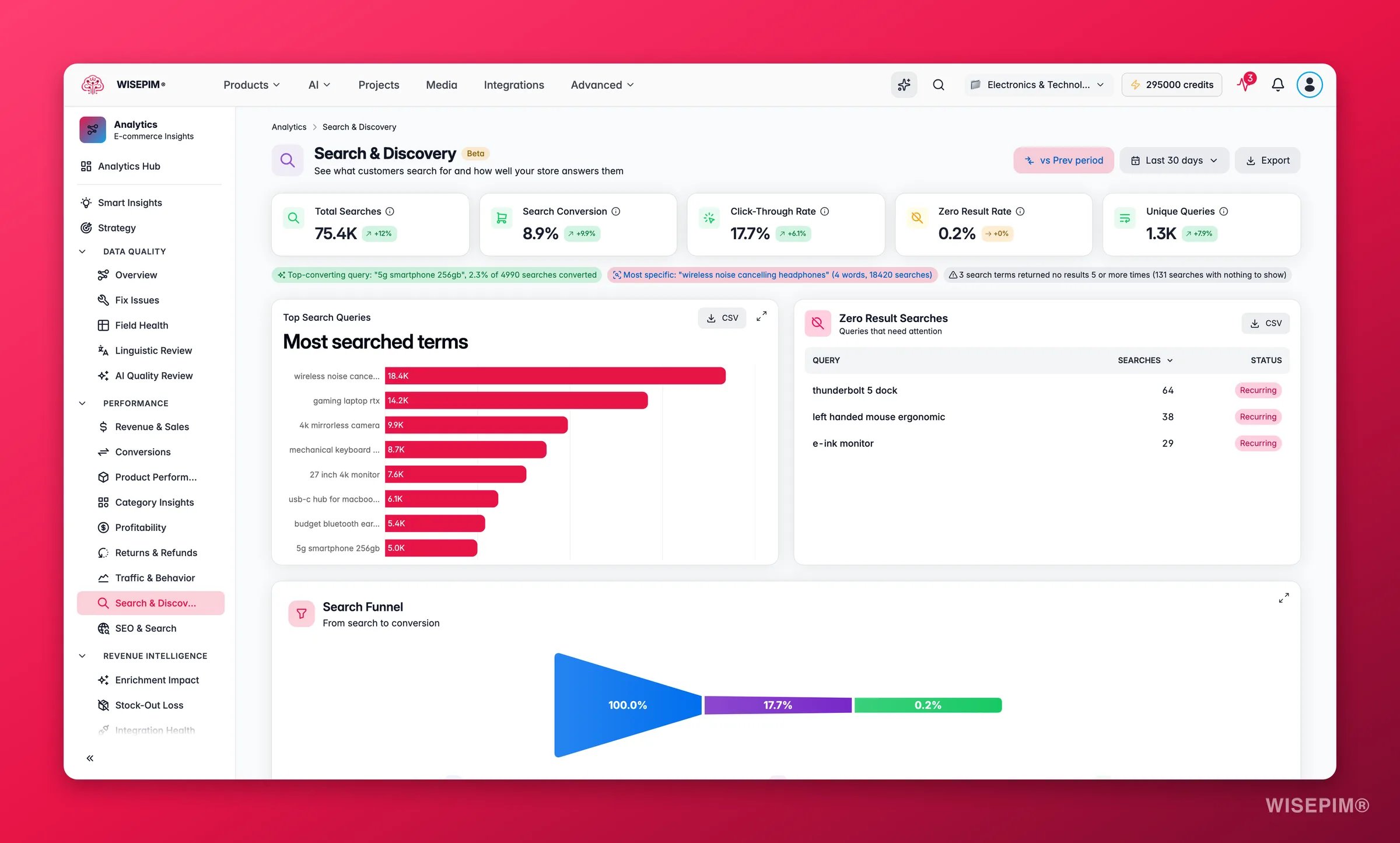This screenshot has height=843, width=1400.
Task: Click the Analytics module icon in sidebar
Action: (x=93, y=130)
